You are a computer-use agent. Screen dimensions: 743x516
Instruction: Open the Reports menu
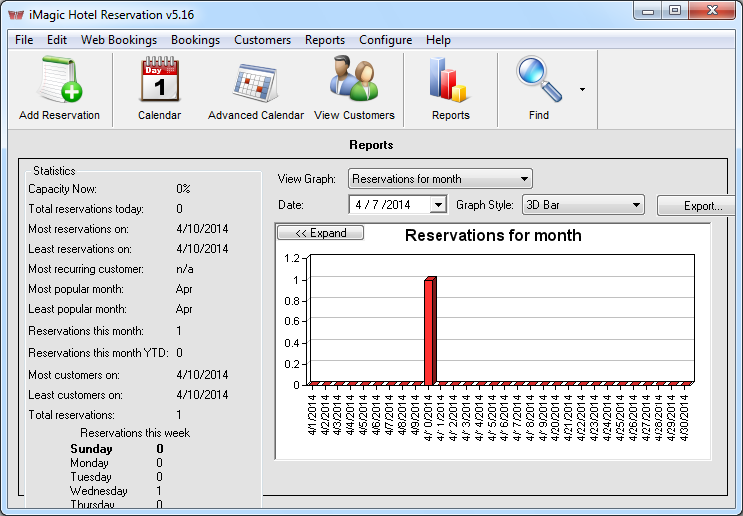[x=325, y=40]
